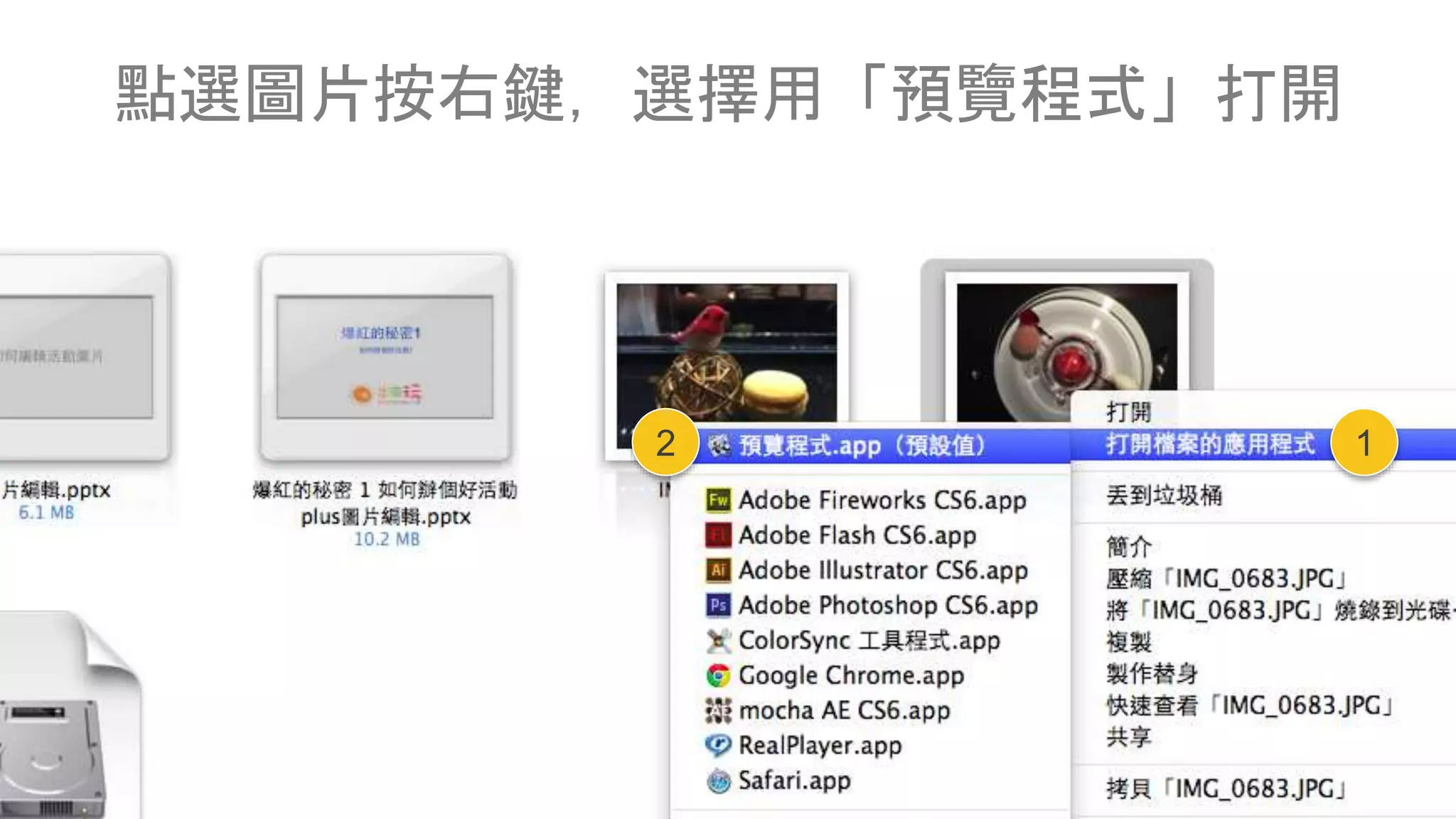Click the Google Chrome app icon
Viewport: 1456px width, 819px height.
click(x=718, y=675)
